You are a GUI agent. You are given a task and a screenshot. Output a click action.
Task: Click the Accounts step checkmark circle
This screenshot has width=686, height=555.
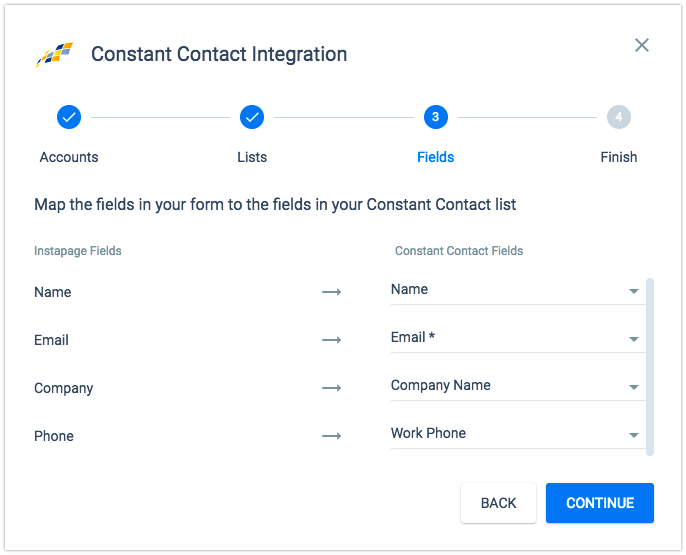tap(69, 117)
